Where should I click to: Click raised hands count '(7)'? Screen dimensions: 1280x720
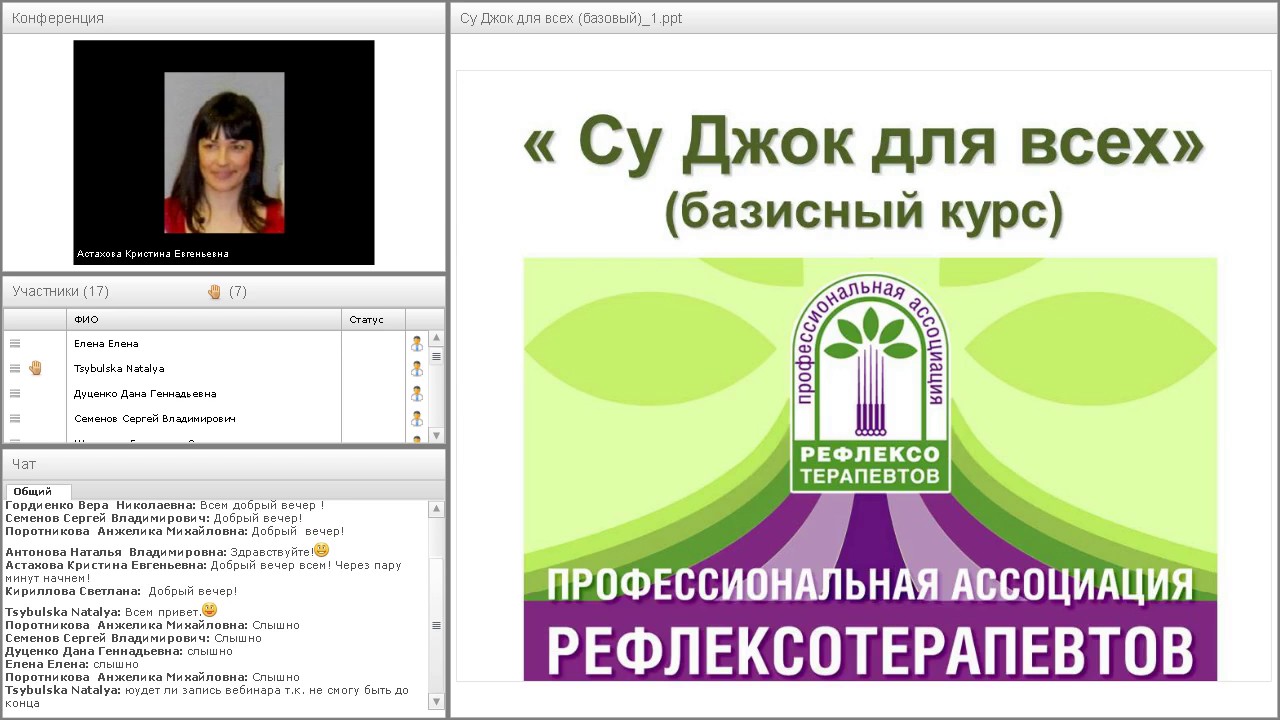point(238,292)
